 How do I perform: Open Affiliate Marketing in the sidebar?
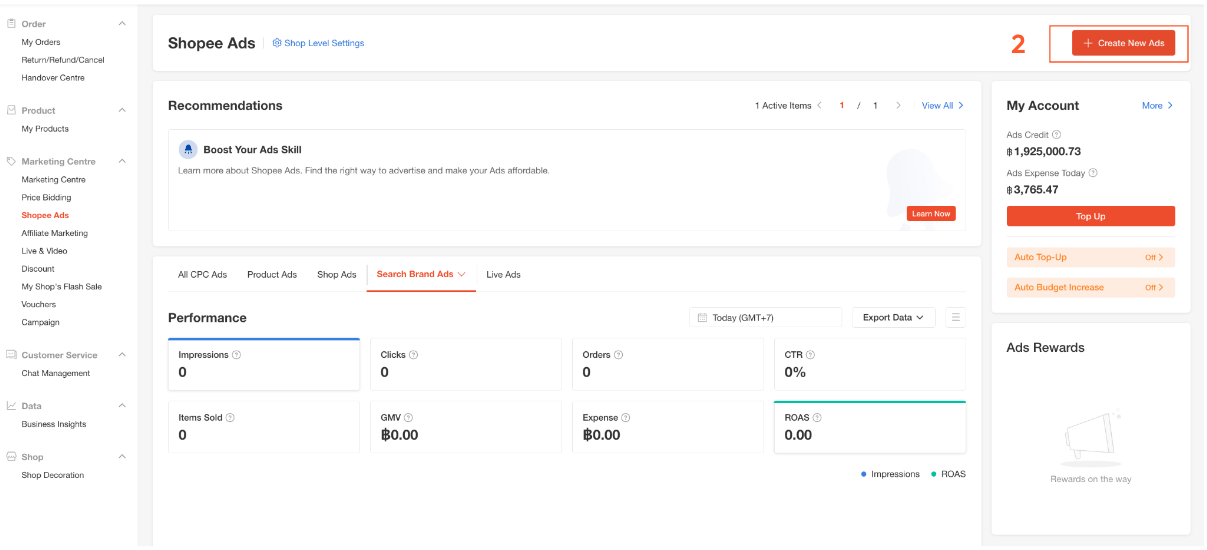[55, 233]
